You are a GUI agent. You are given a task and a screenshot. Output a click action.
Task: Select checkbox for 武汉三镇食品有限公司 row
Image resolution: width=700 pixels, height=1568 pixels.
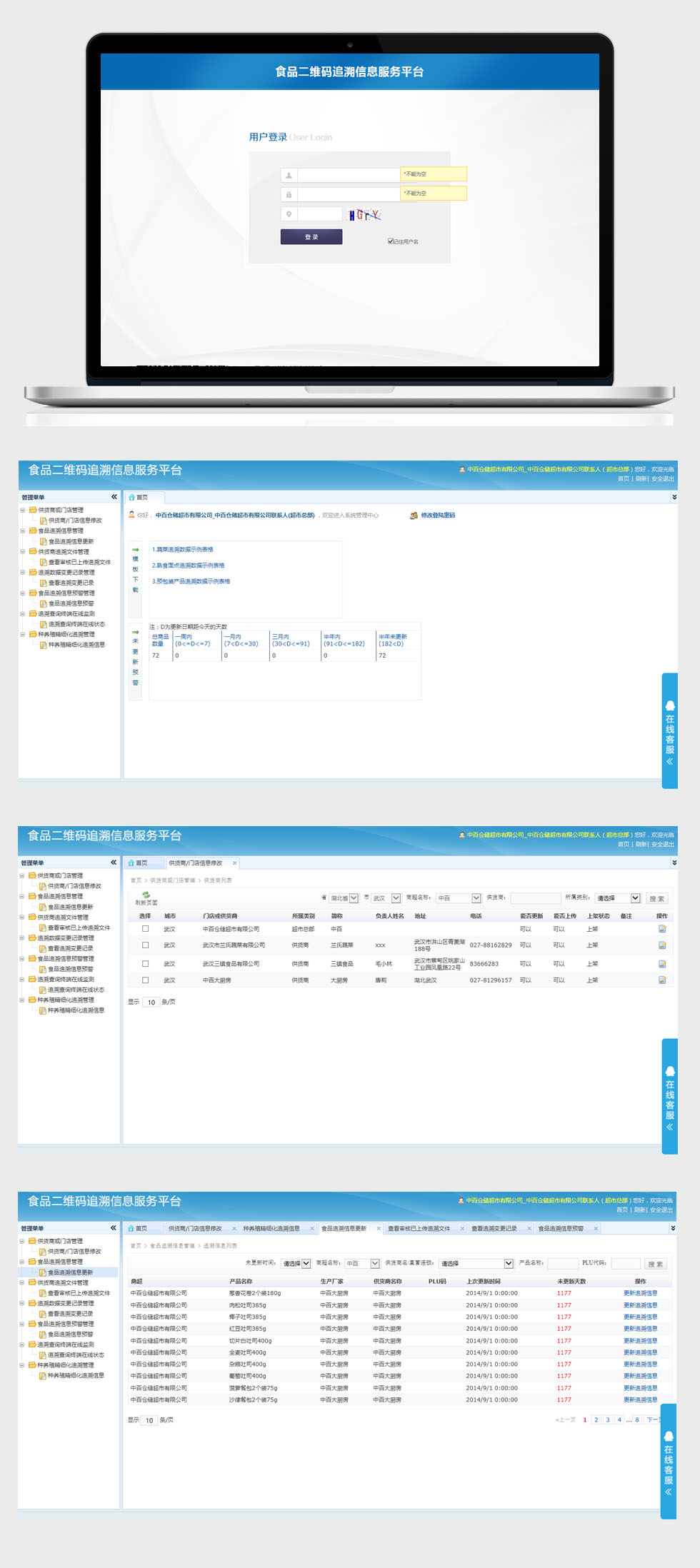point(146,964)
